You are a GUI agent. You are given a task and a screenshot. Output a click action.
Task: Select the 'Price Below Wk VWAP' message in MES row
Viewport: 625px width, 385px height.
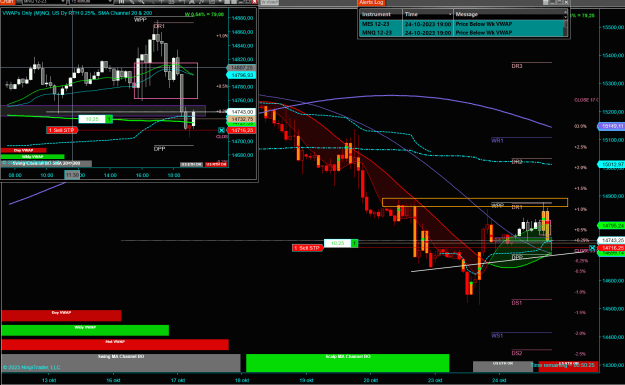coord(483,24)
